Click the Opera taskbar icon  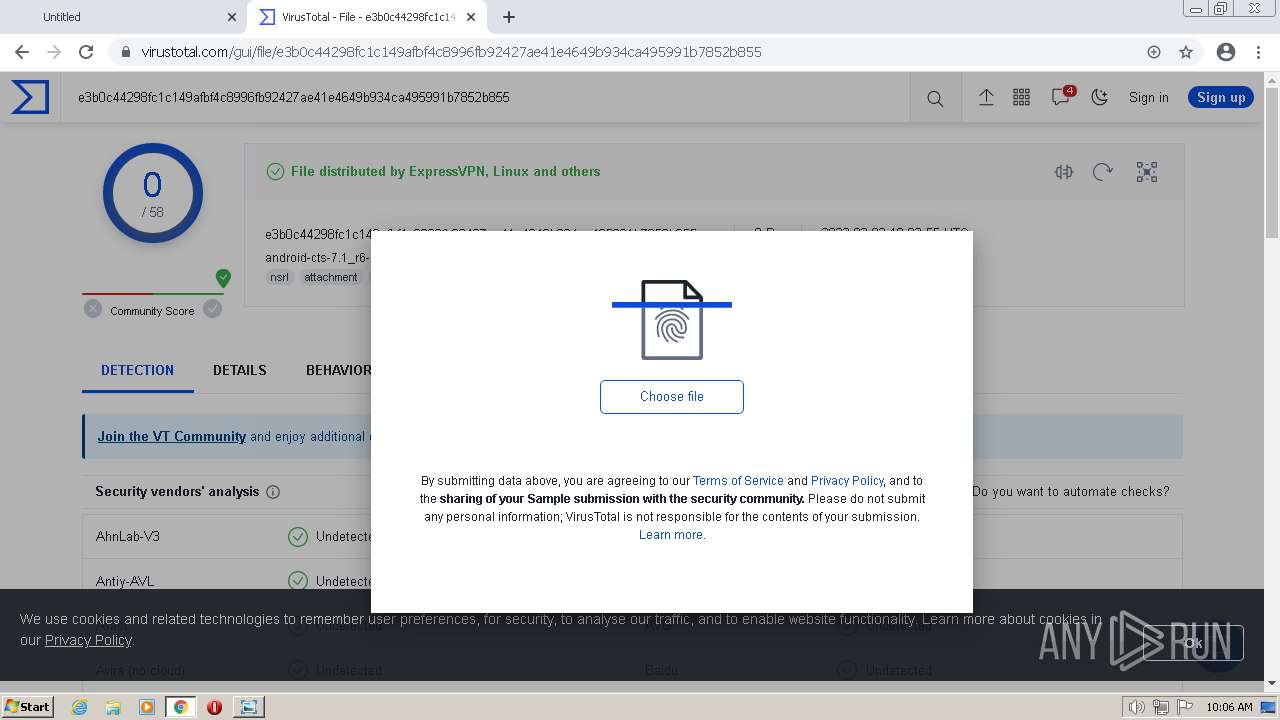[x=214, y=707]
